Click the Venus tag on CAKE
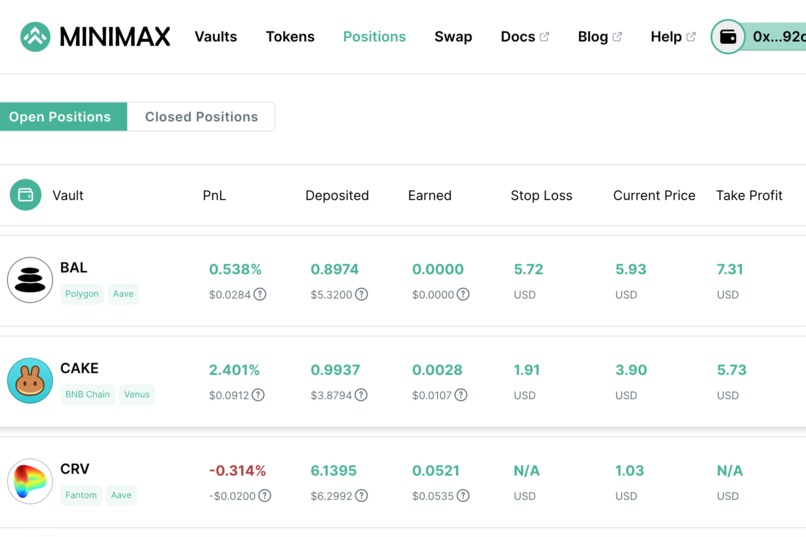This screenshot has width=806, height=537. [x=137, y=395]
